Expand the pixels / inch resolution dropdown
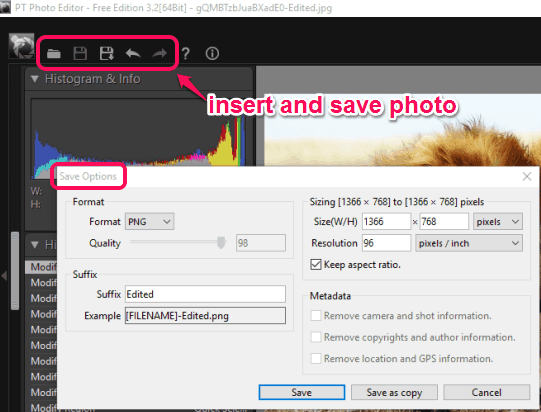This screenshot has height=412, width=541. pos(469,243)
